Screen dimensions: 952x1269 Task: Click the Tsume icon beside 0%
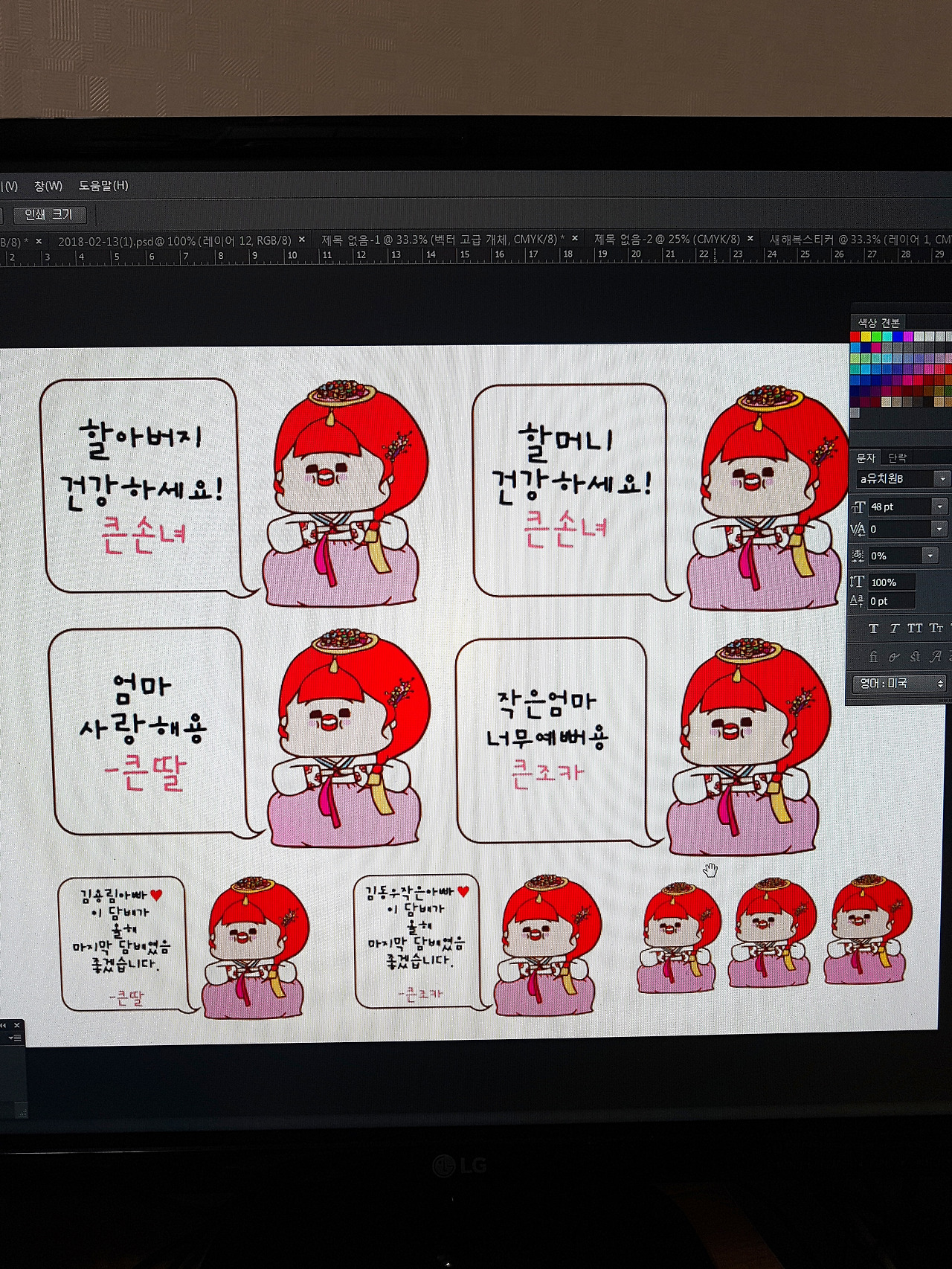pos(858,556)
